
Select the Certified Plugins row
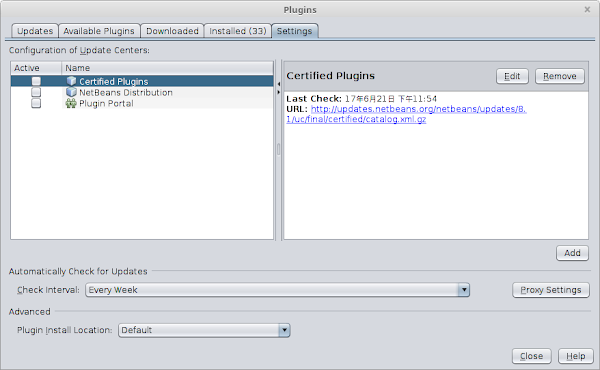click(142, 81)
